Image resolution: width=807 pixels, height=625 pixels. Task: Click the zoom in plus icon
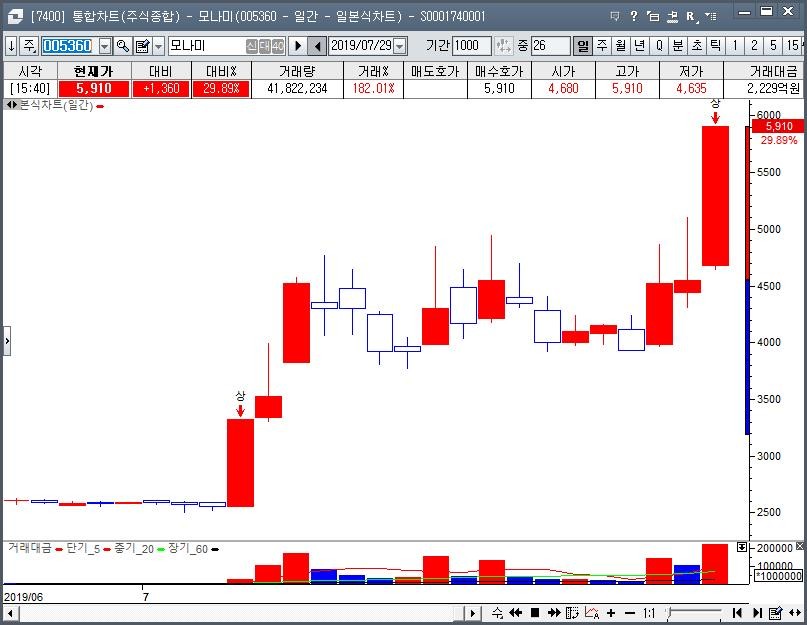point(611,613)
